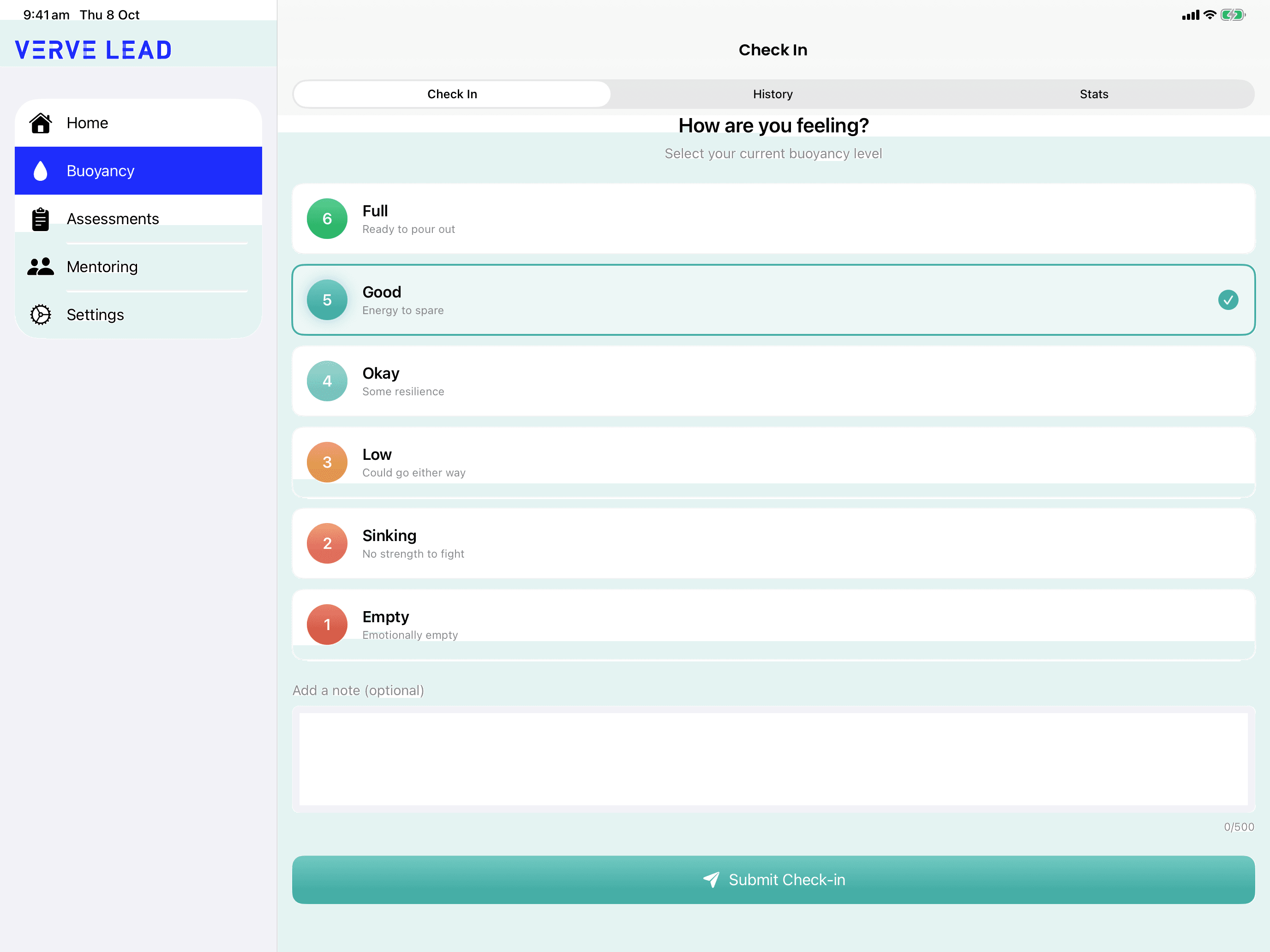Click the 'How are you feeling?' heading

click(773, 125)
